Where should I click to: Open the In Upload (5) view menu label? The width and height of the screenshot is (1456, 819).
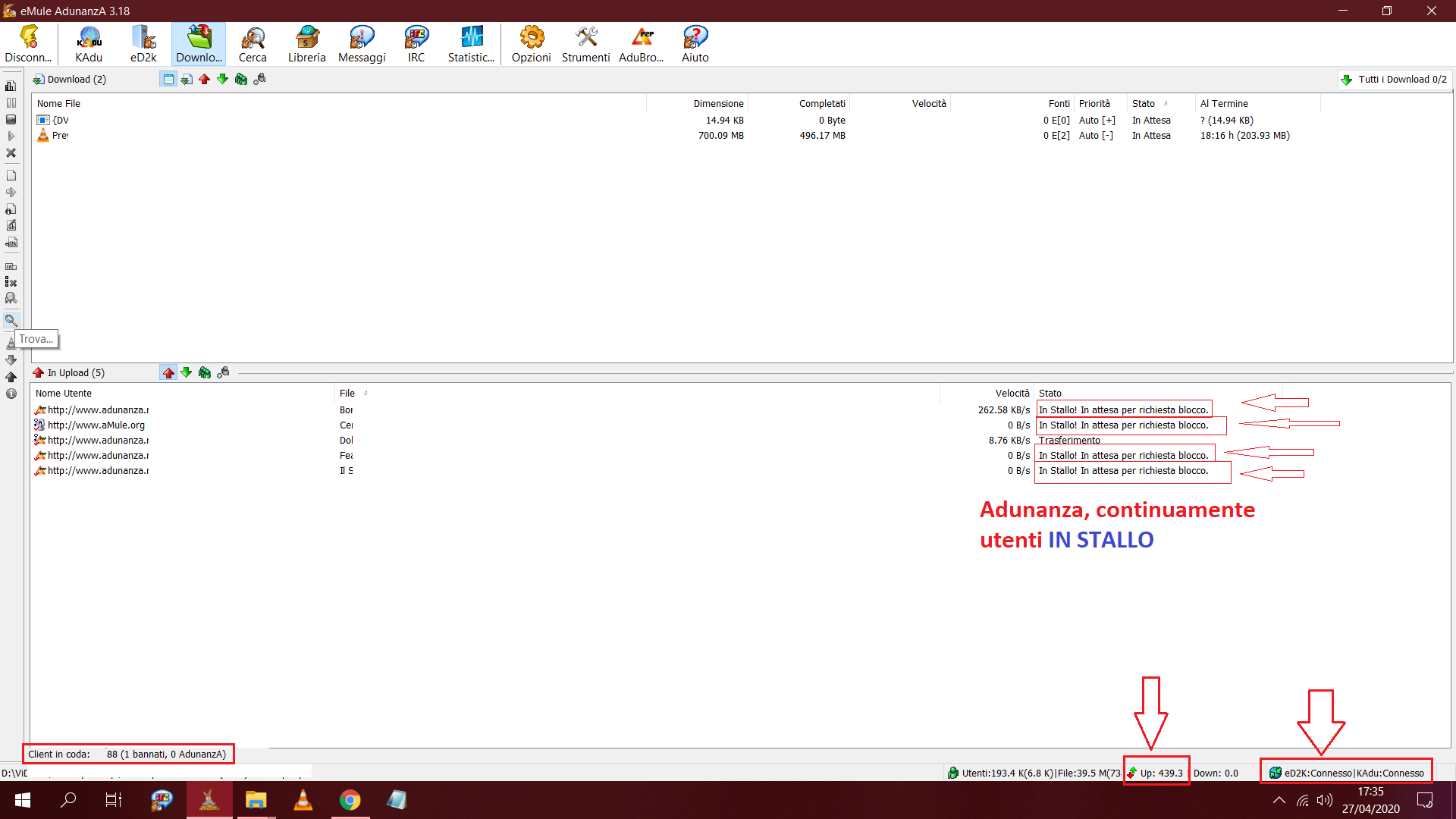coord(69,372)
